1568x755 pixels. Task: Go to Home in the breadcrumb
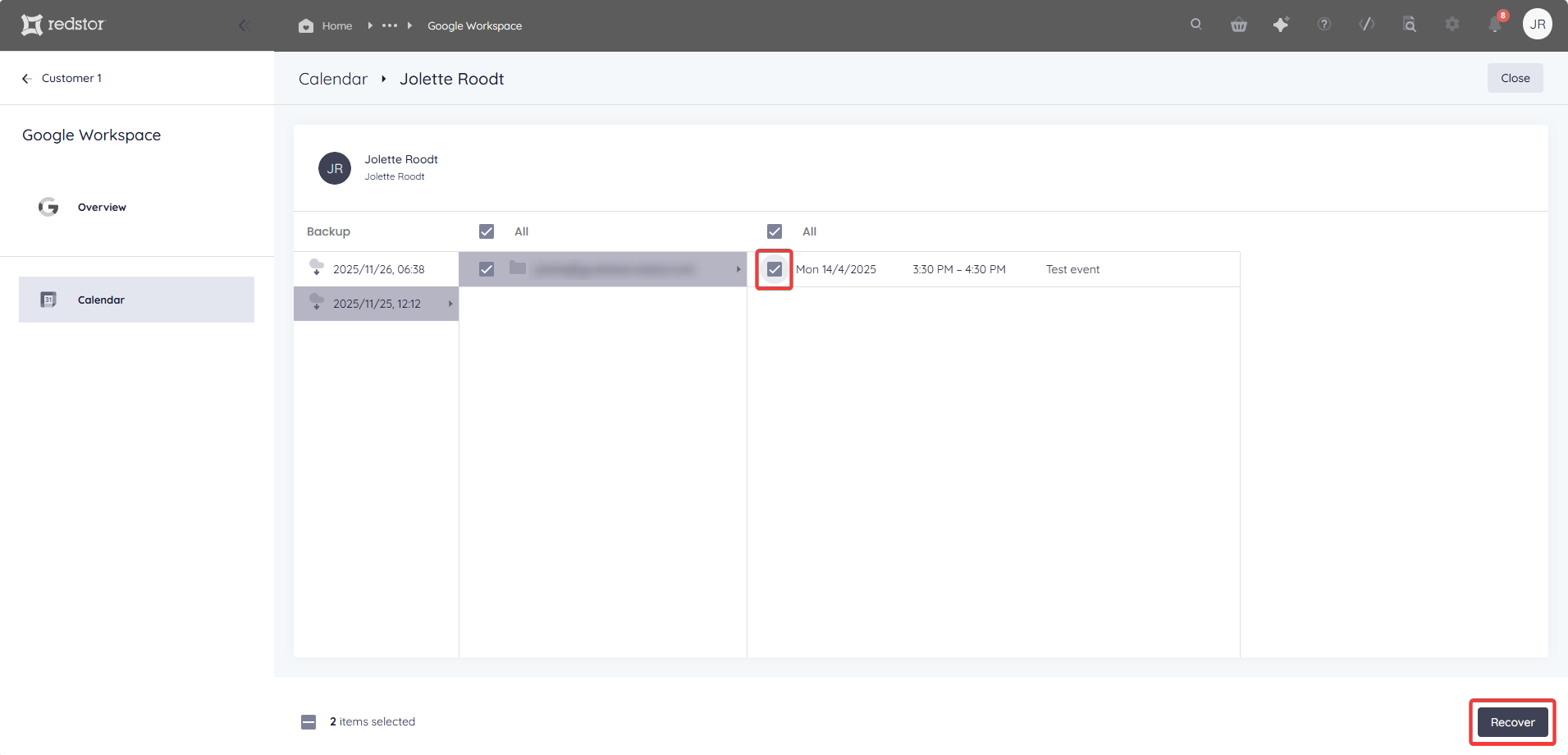(x=337, y=25)
